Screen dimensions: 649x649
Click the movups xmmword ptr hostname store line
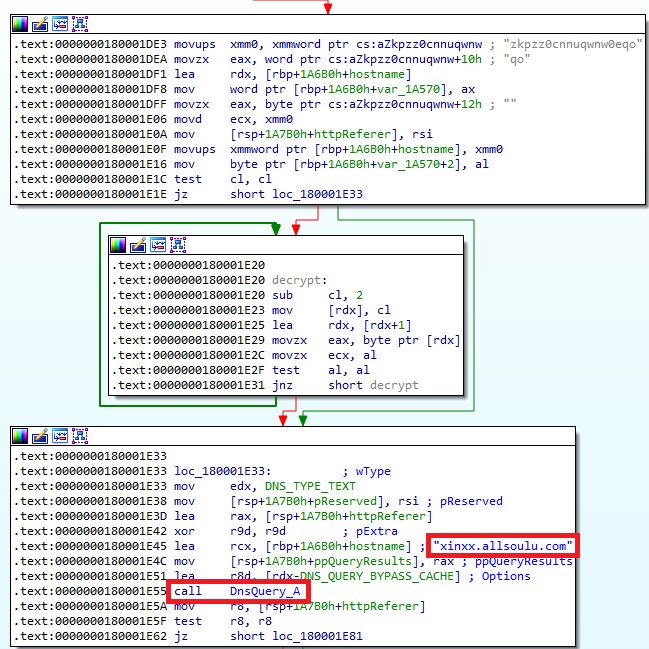tap(338, 149)
